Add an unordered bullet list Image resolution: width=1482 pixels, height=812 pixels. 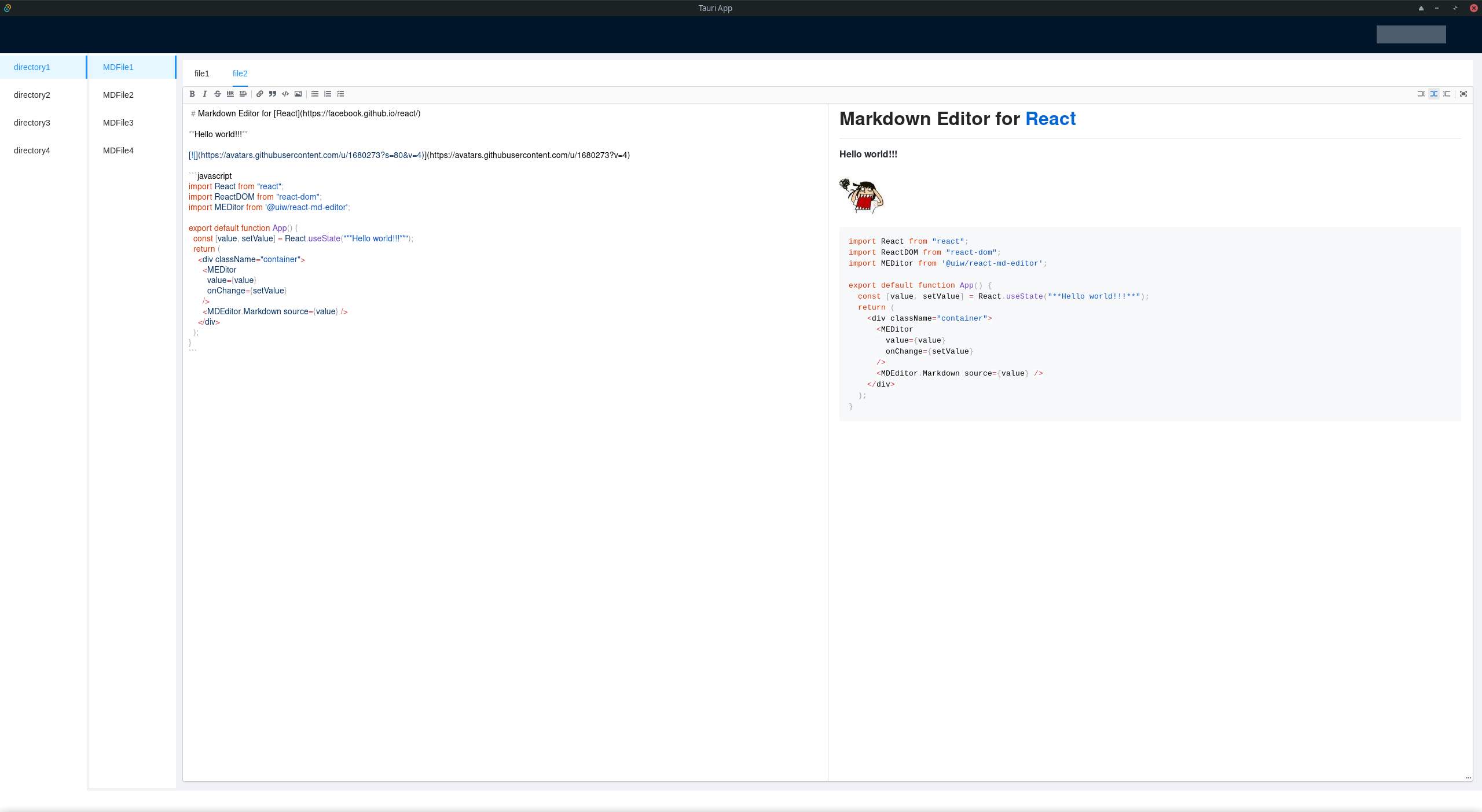(315, 94)
